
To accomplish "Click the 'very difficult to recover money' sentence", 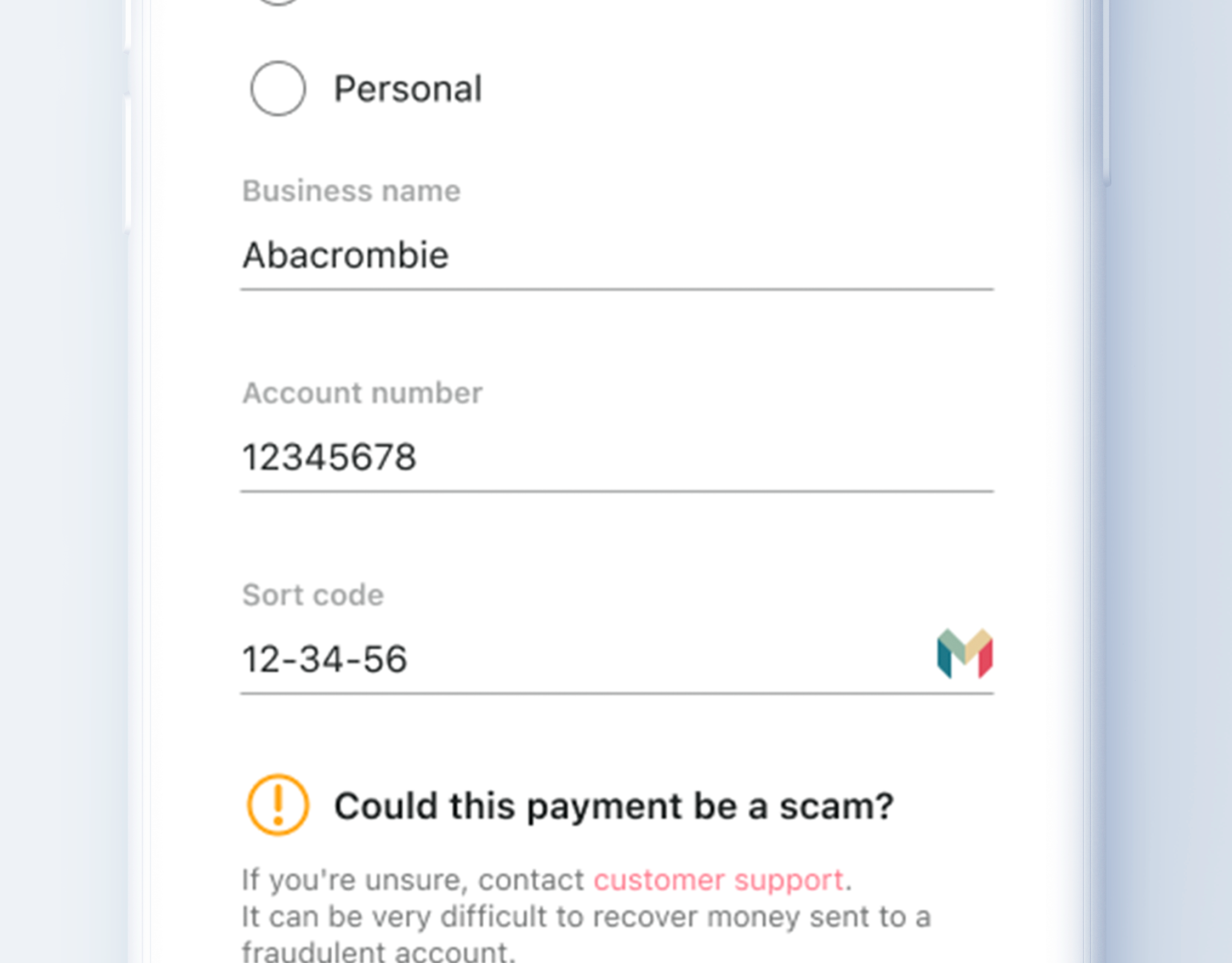I will pos(586,917).
